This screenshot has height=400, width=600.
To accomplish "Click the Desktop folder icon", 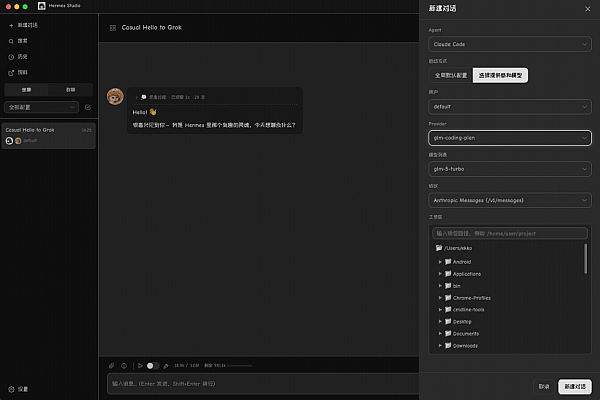I will click(448, 322).
